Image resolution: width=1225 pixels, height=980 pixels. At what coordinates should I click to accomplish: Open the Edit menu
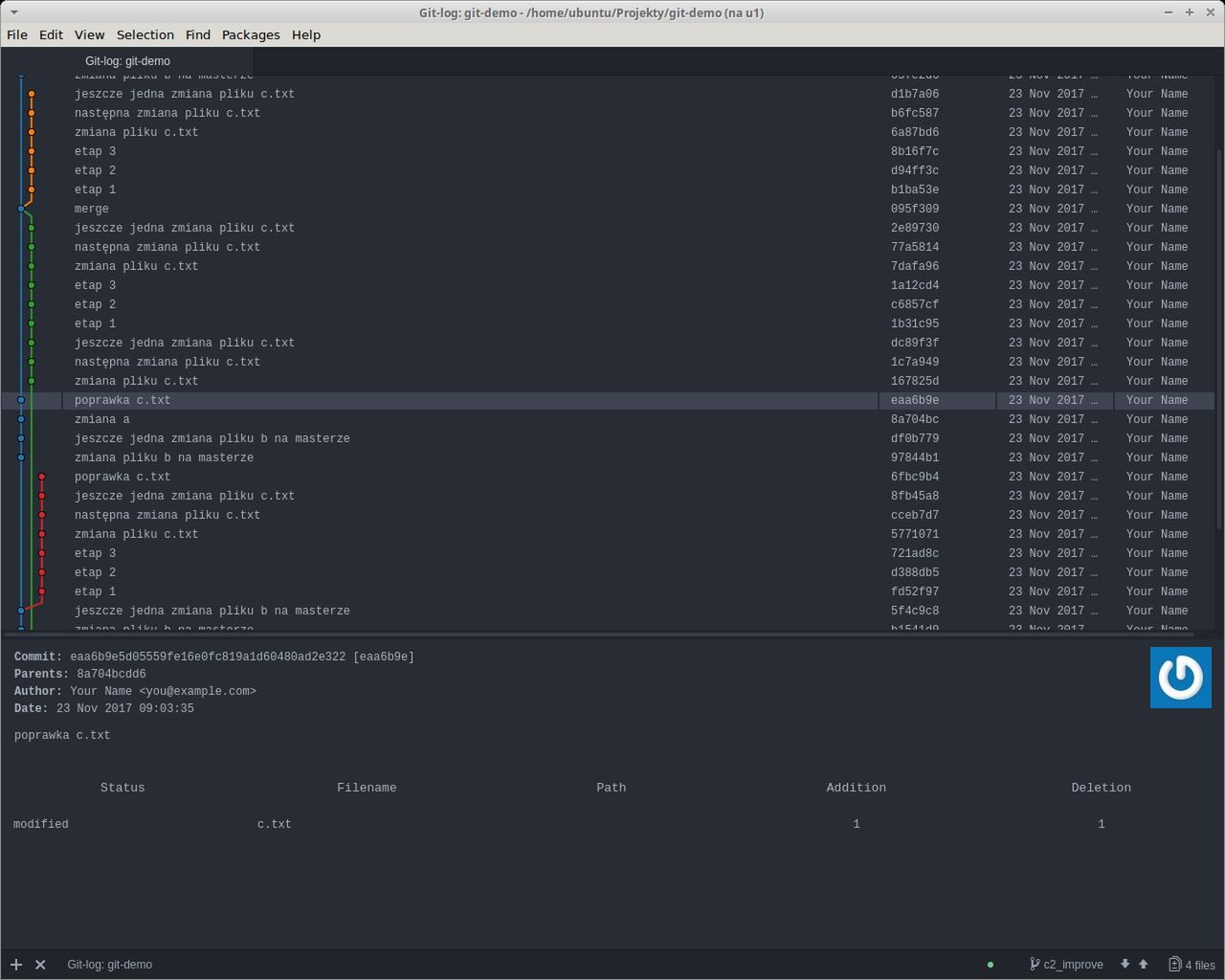[51, 34]
